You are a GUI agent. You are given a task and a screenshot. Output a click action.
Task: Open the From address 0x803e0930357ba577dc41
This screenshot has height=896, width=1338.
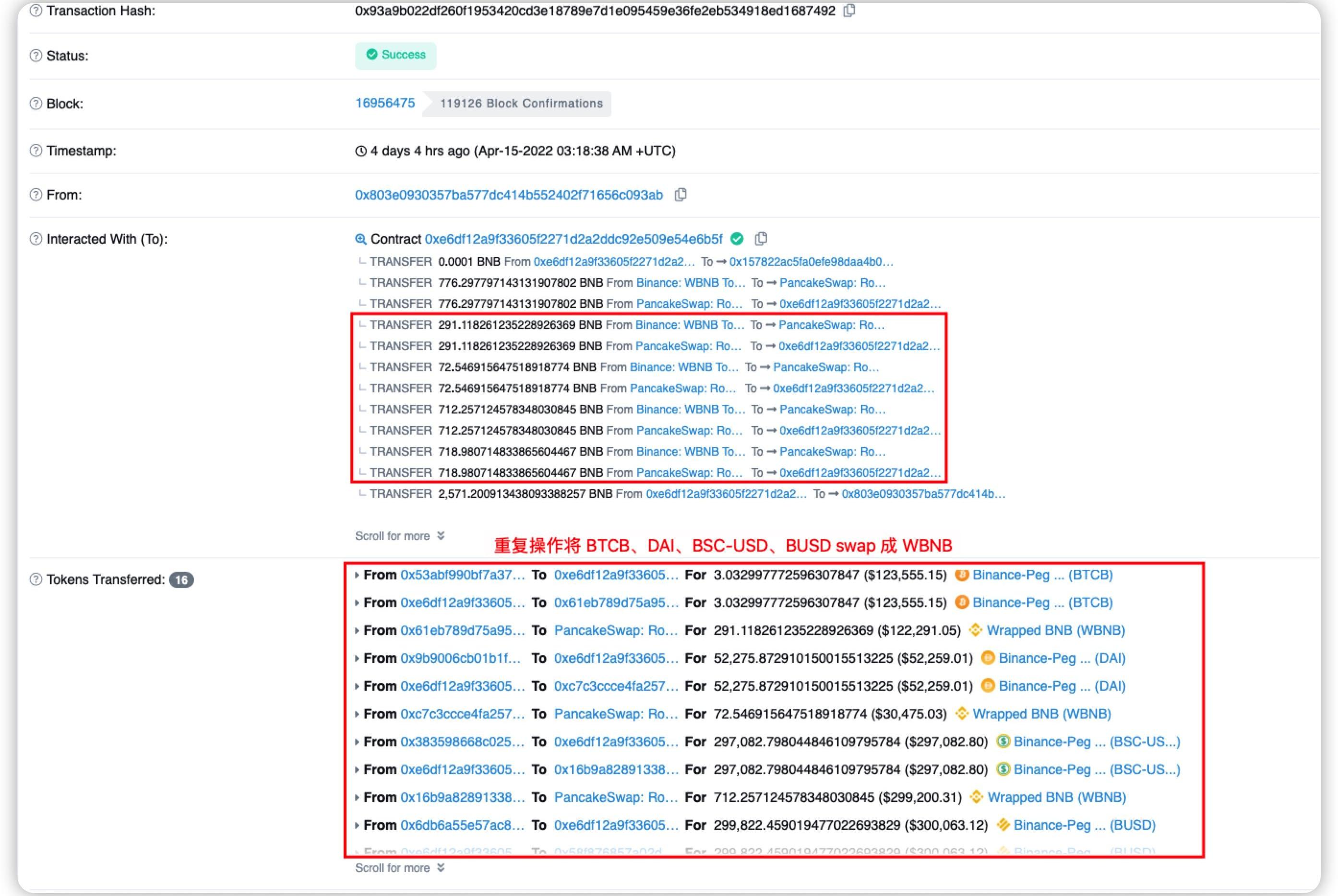point(509,195)
